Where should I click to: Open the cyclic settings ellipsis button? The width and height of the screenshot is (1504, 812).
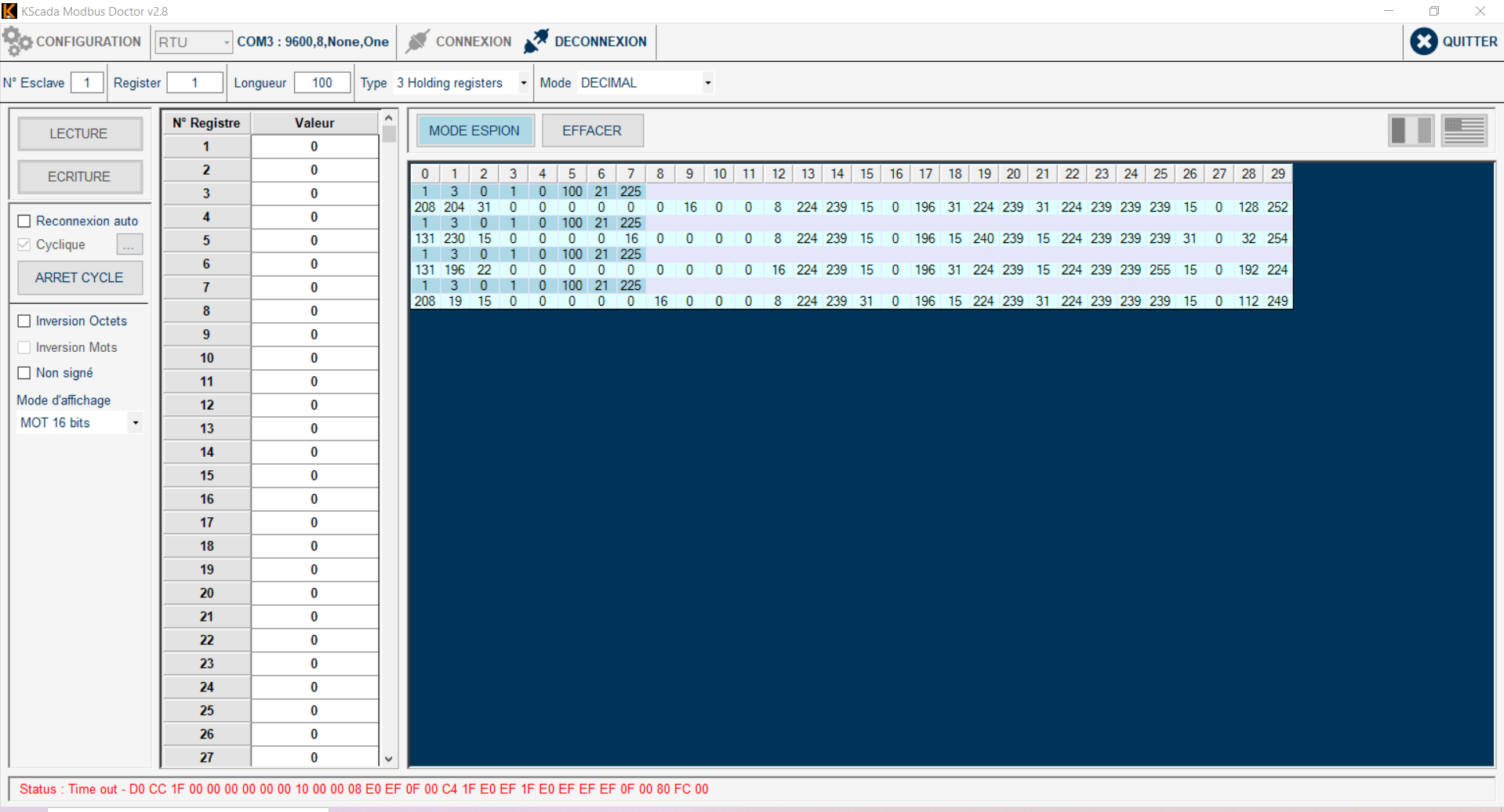[x=129, y=245]
